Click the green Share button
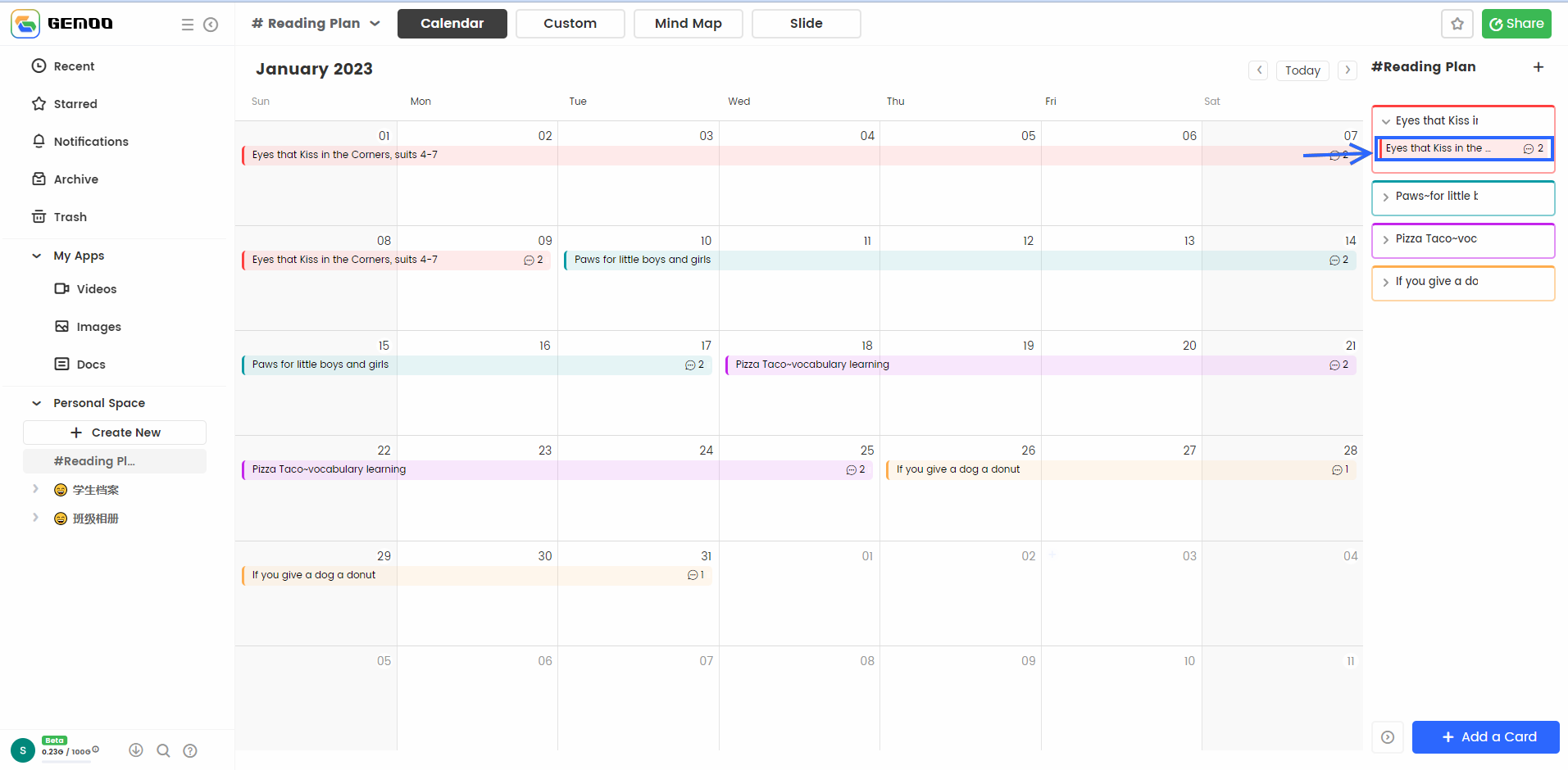 click(x=1516, y=24)
